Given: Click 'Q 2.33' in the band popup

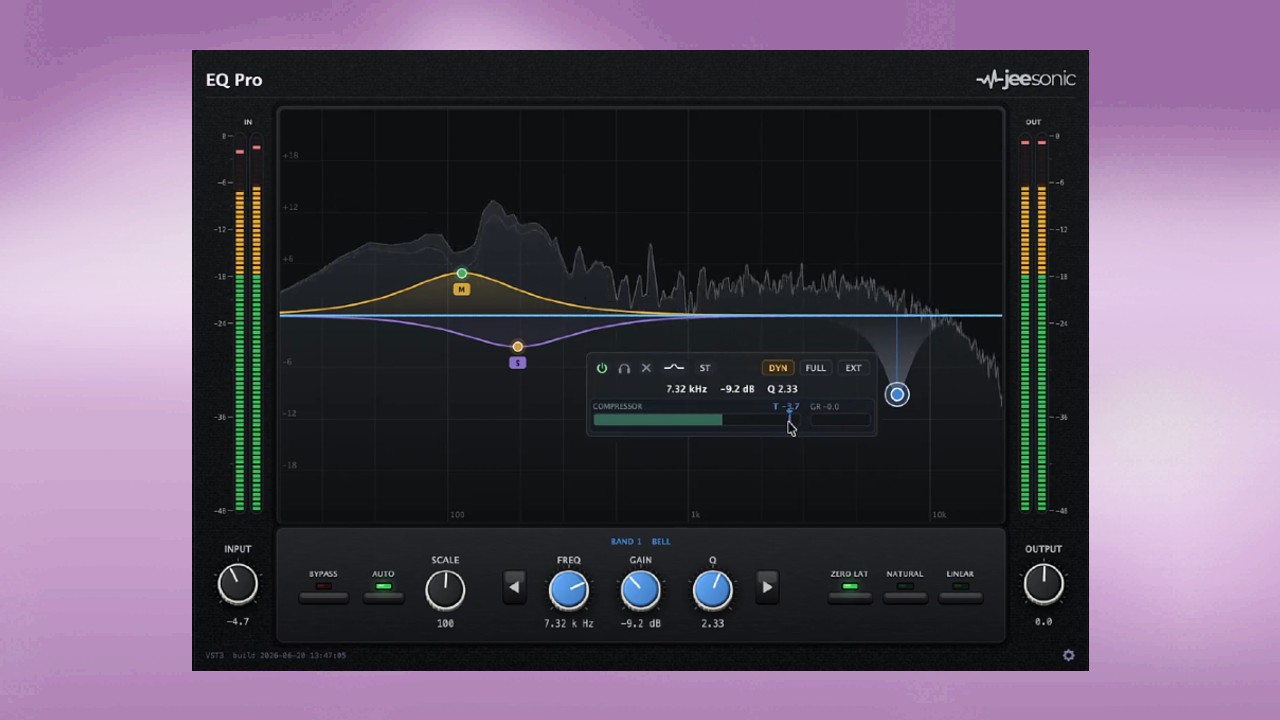Looking at the screenshot, I should (782, 389).
